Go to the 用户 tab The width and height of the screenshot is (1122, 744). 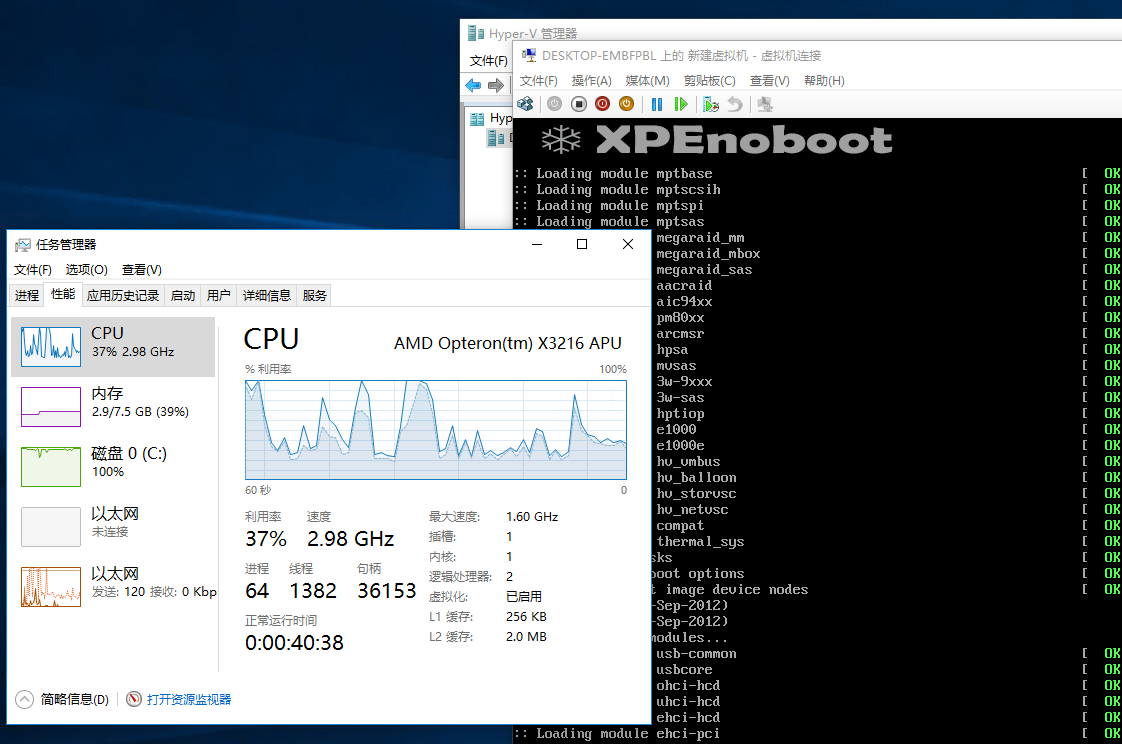(x=219, y=295)
